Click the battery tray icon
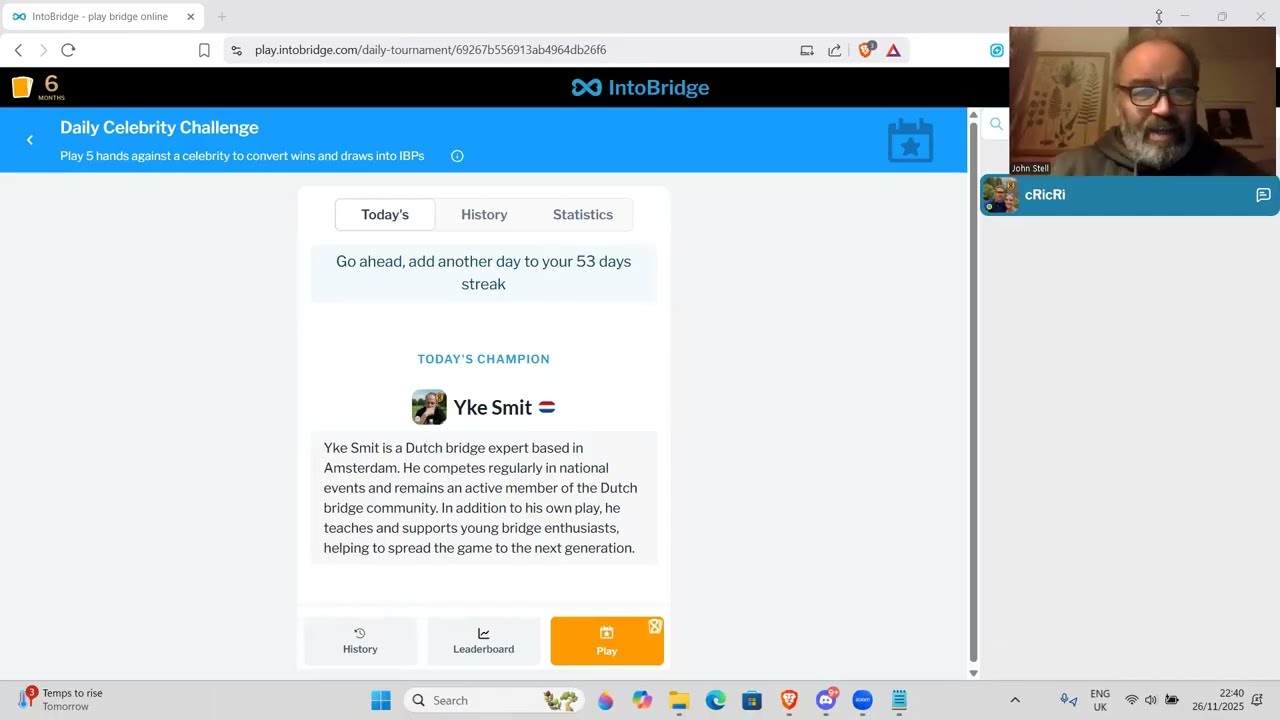1280x720 pixels. pyautogui.click(x=1172, y=700)
